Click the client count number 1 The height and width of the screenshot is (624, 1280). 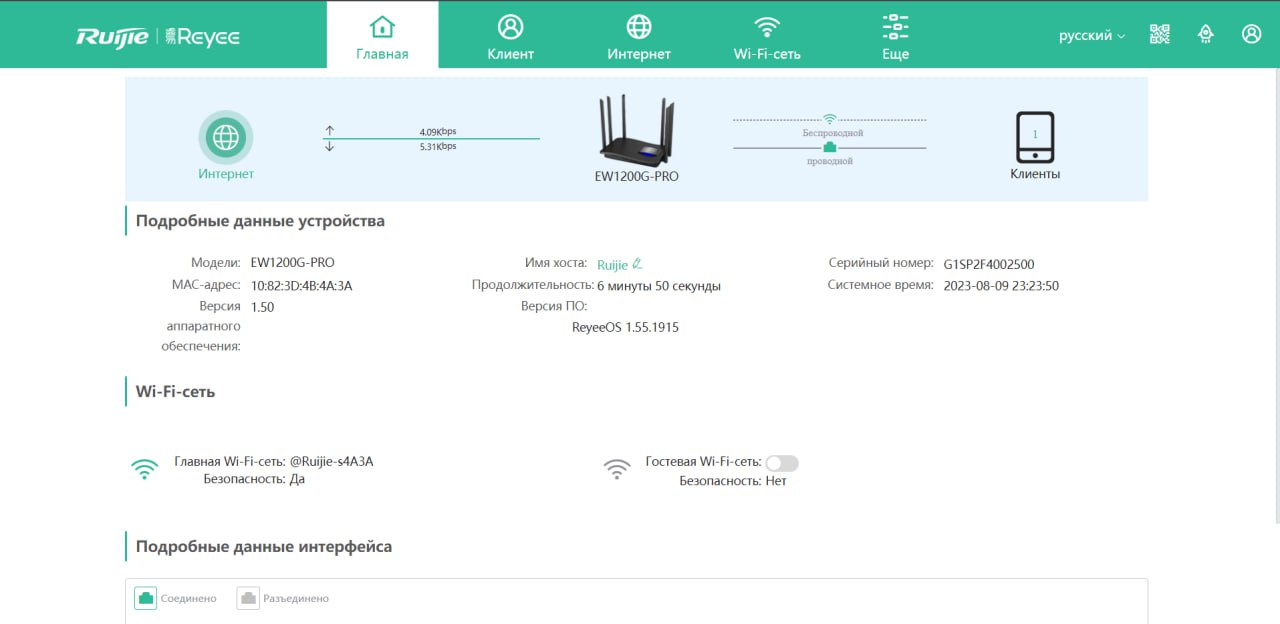[x=1035, y=134]
